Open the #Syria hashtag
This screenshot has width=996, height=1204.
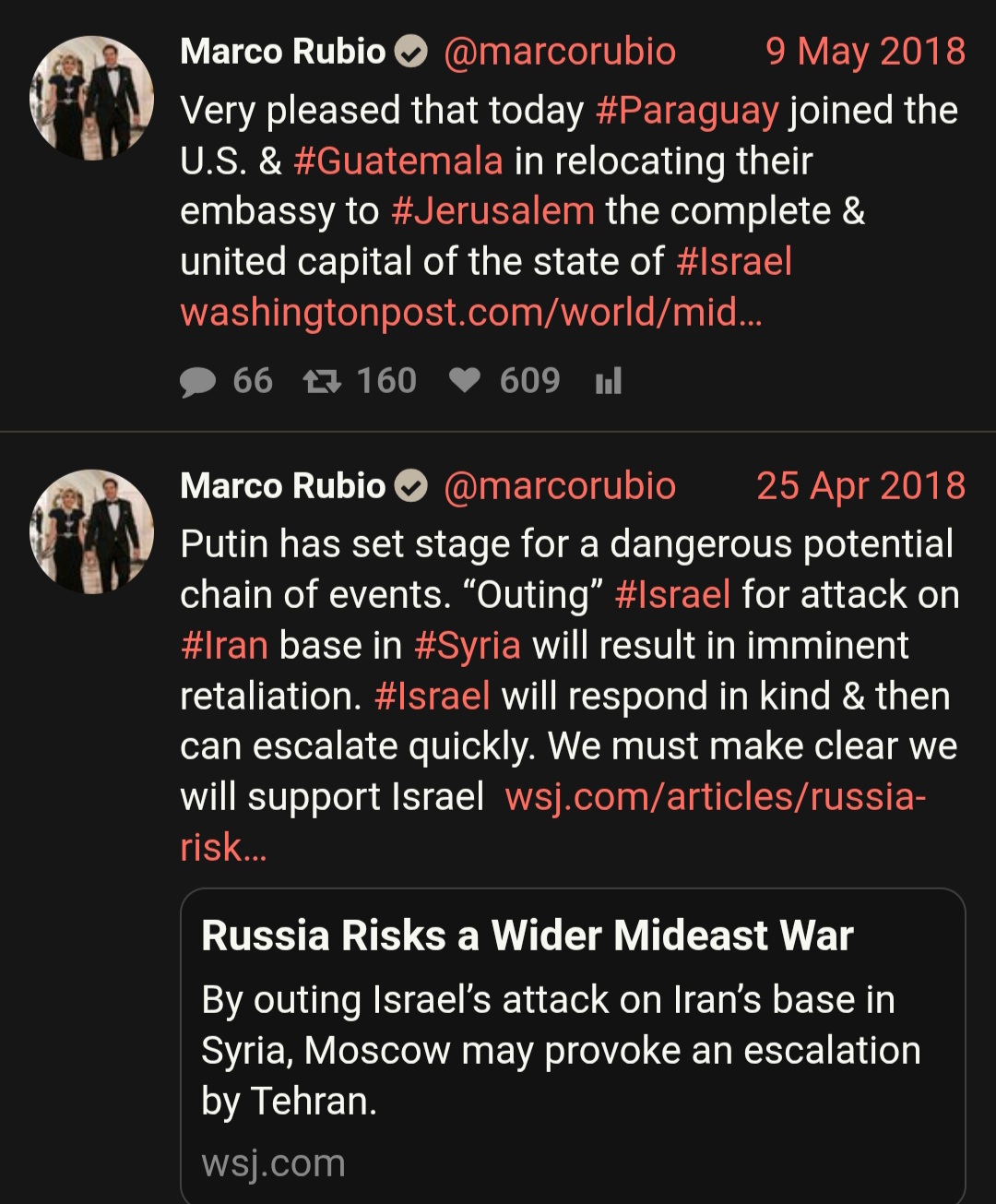tap(468, 645)
